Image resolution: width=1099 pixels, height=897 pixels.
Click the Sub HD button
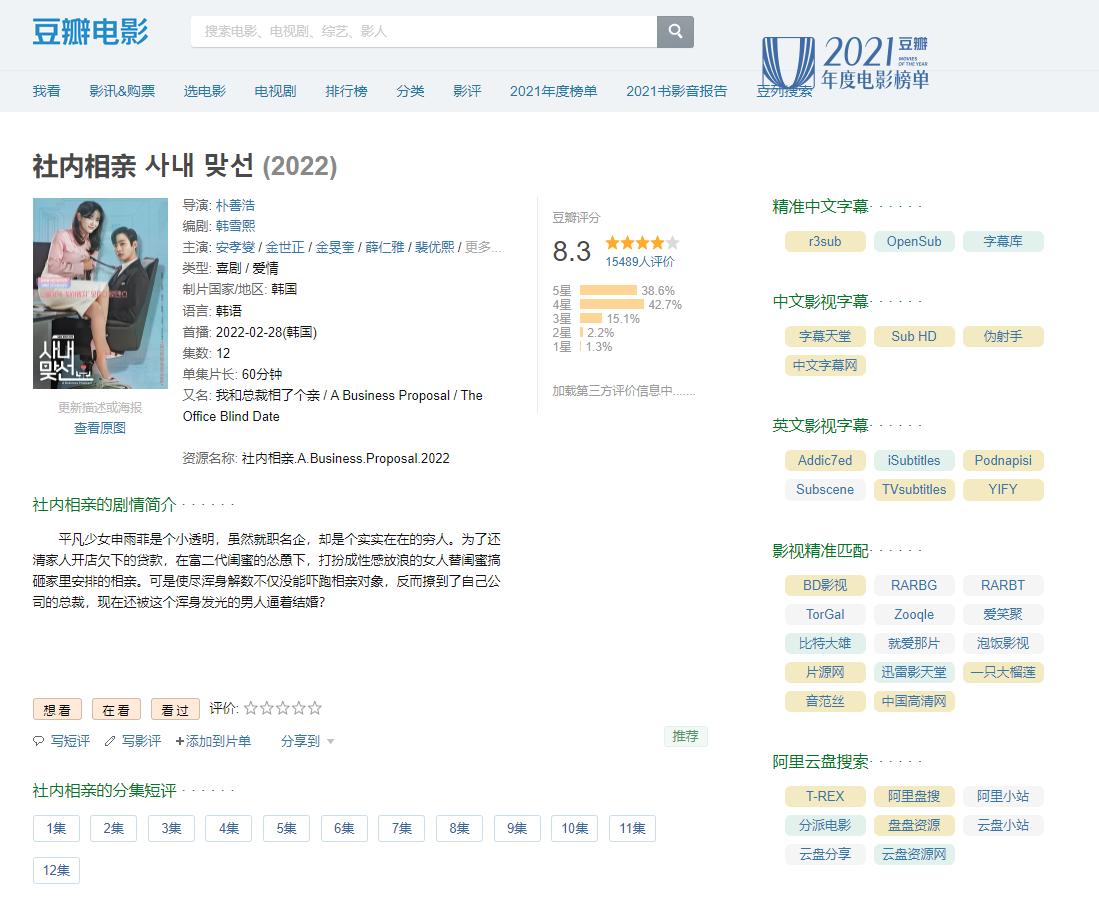[x=914, y=336]
